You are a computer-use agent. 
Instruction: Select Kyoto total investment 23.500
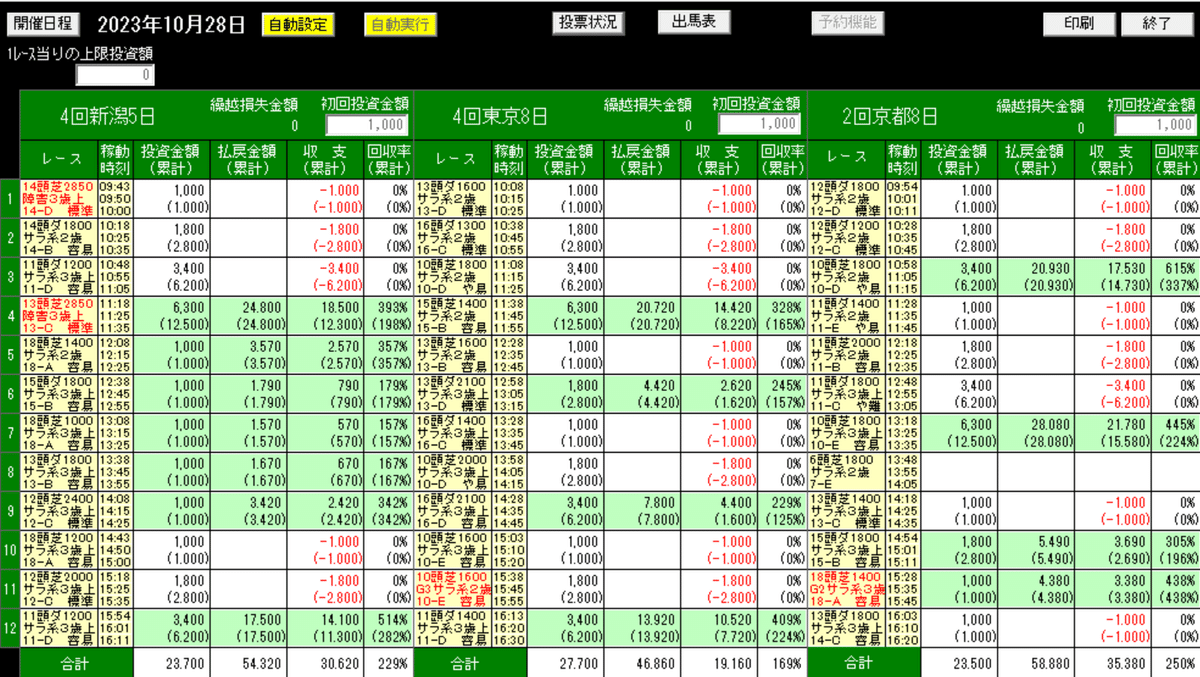point(960,662)
